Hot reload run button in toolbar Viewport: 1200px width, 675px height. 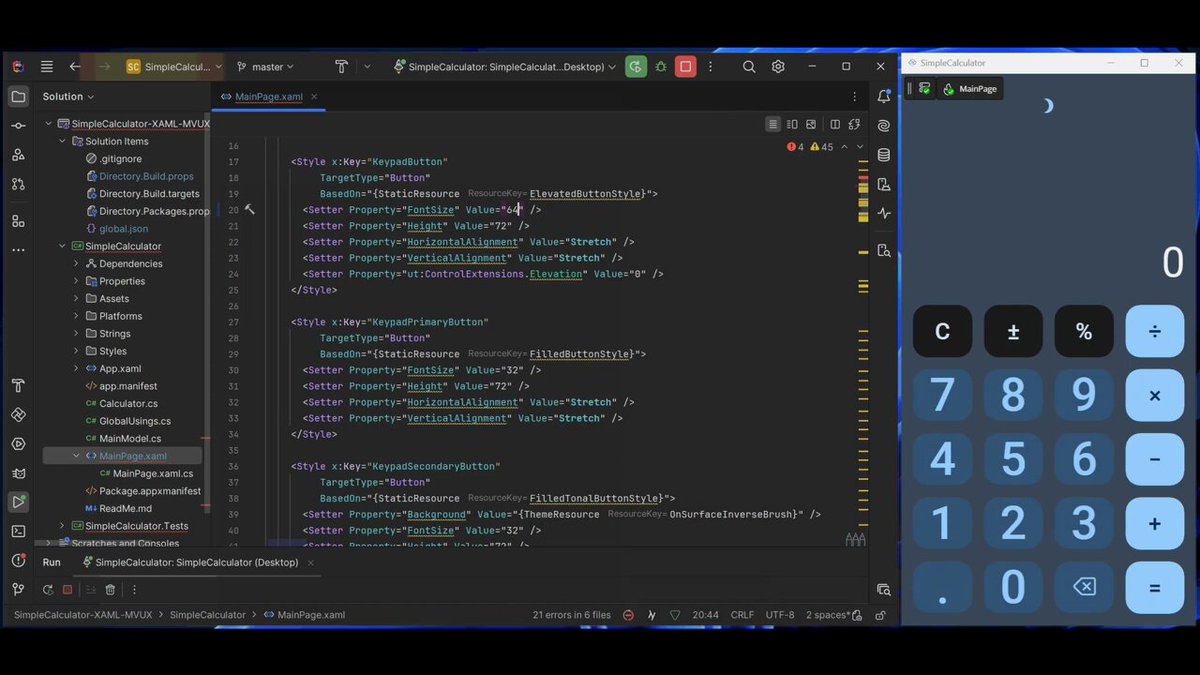(635, 67)
